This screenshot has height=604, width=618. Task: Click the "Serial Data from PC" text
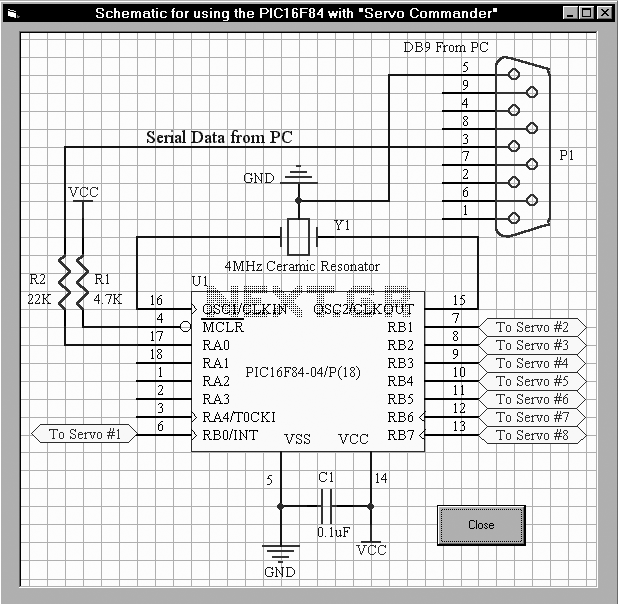[219, 138]
